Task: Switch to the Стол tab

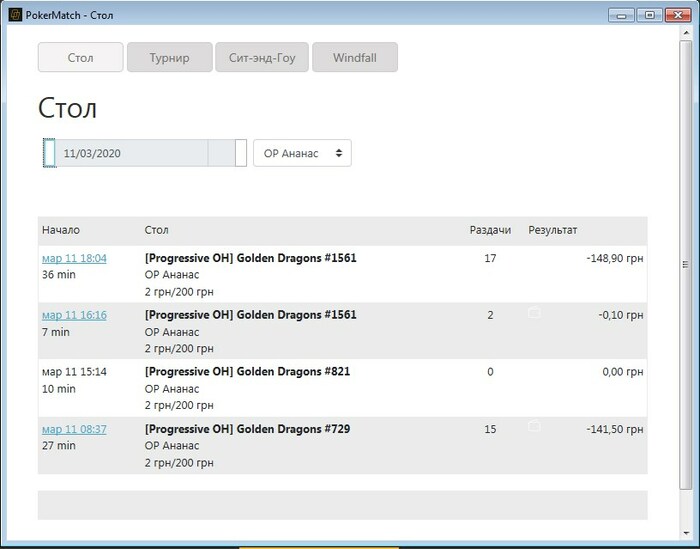Action: coord(80,57)
